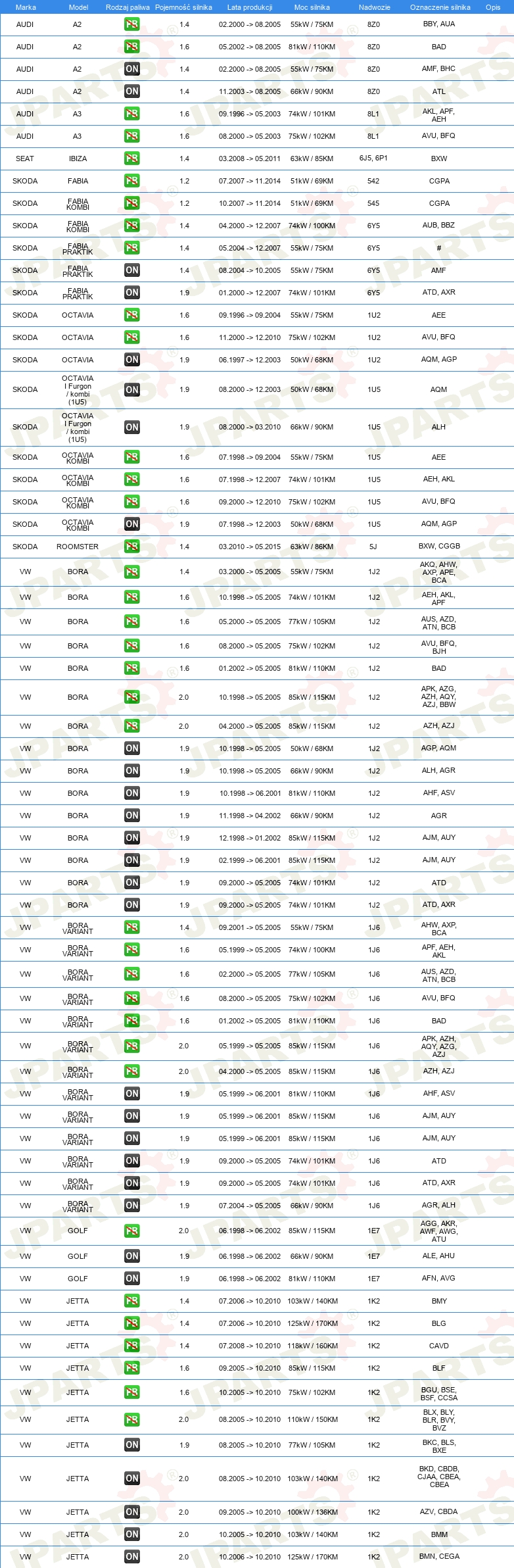
Task: Click the diesel ON icon for AUDI A2 AMF, BHC
Action: pos(131,69)
